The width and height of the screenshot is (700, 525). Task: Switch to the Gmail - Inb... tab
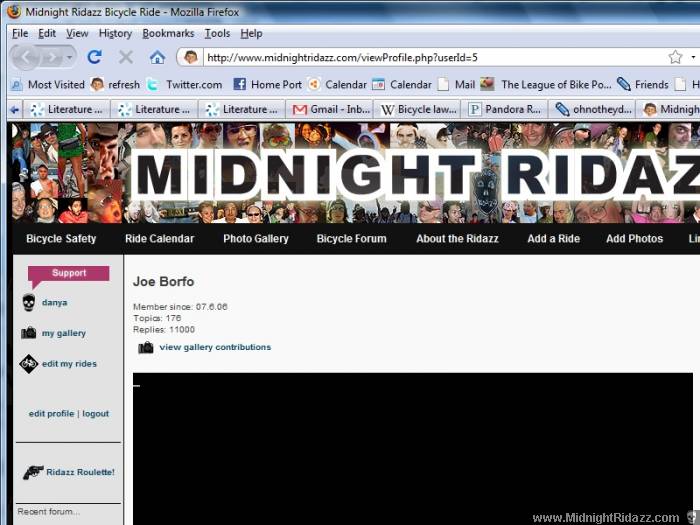[x=329, y=109]
